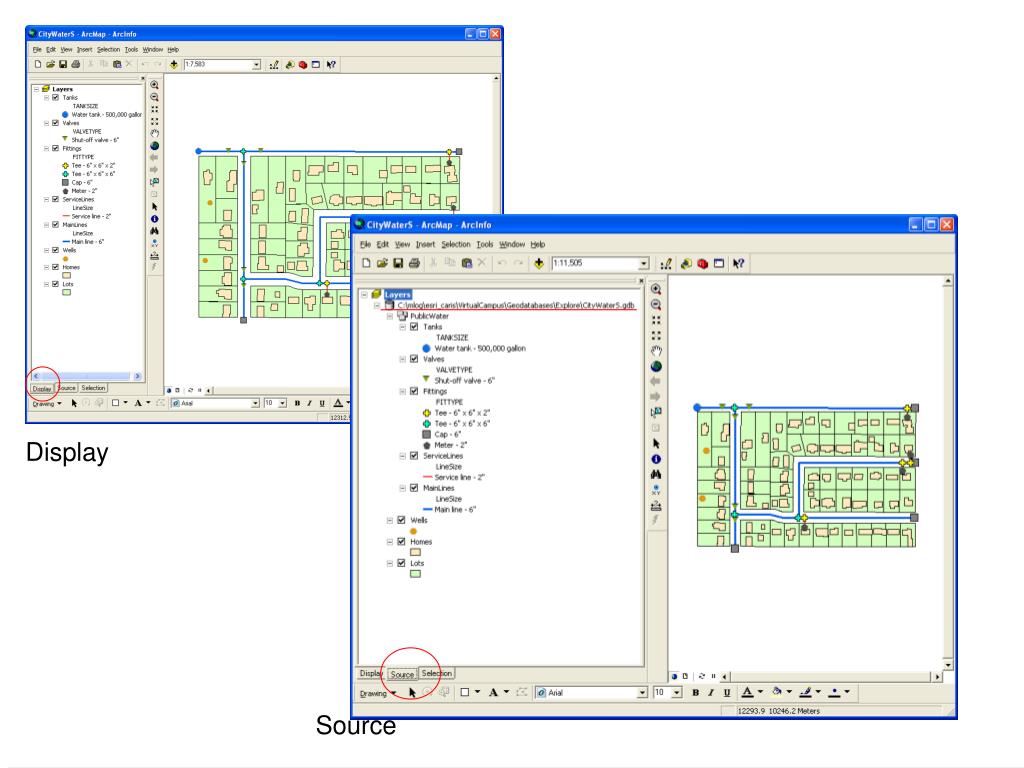Click Homes tan symbol swatch in front window
The height and width of the screenshot is (768, 1024).
[x=415, y=552]
